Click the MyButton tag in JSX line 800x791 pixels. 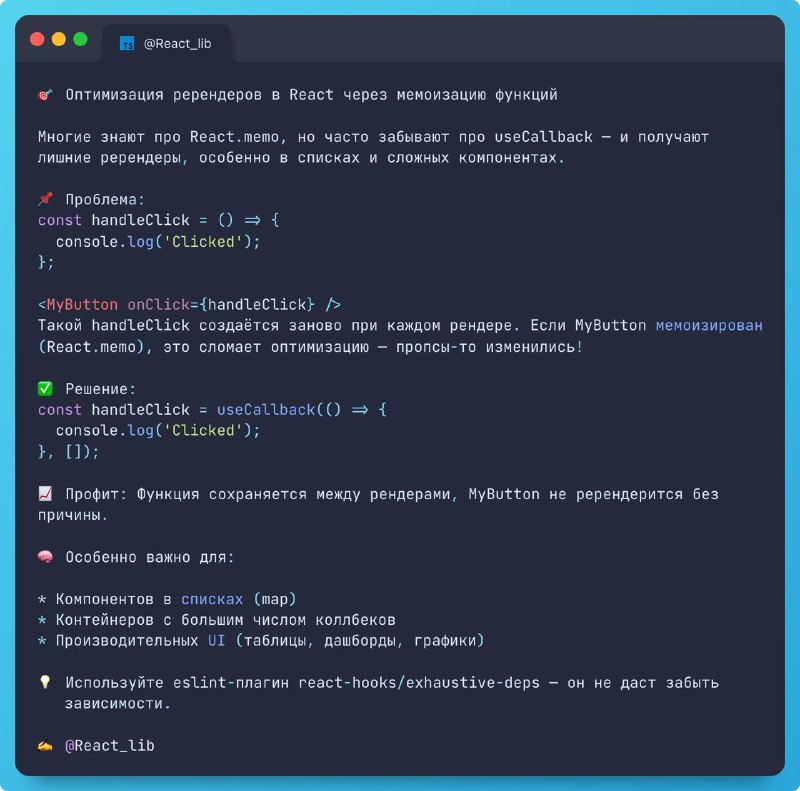pos(82,305)
